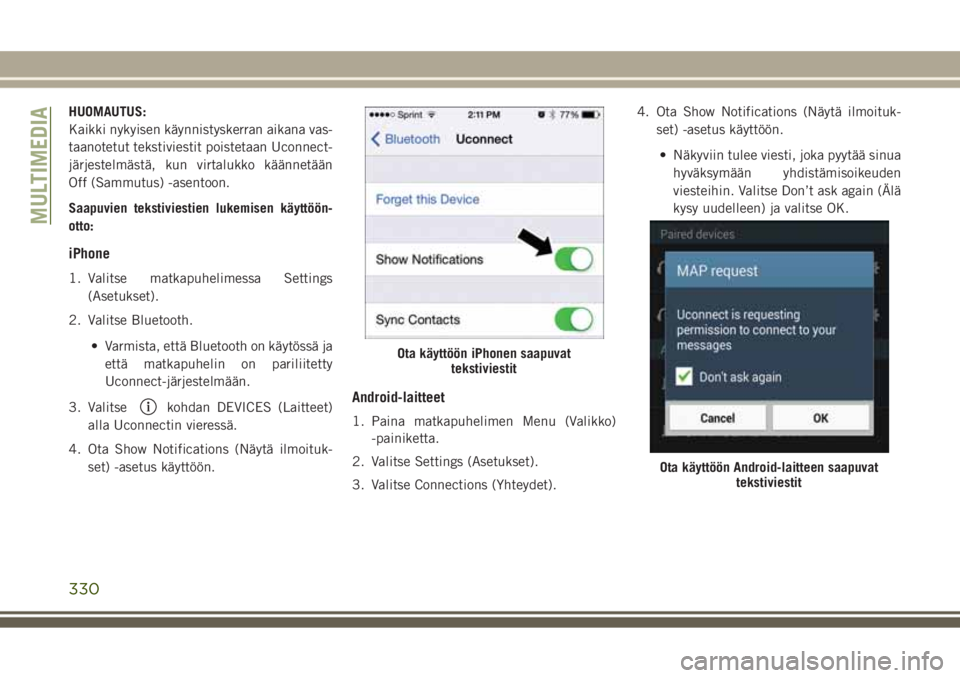Screen dimensions: 960x678
Task: Tick the Don't ask again checkbox
Action: [x=684, y=376]
